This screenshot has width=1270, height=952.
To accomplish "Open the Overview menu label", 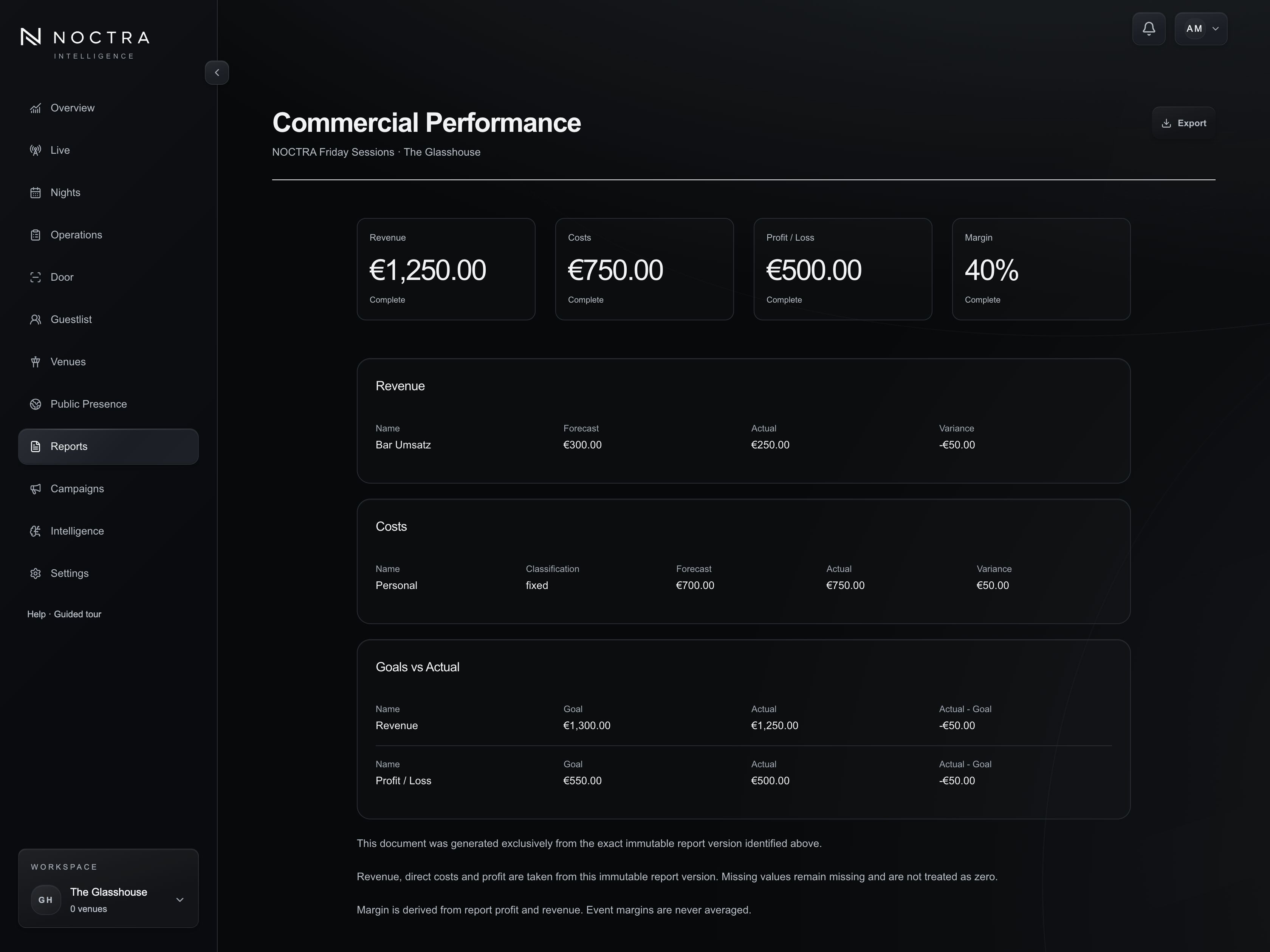I will tap(72, 108).
